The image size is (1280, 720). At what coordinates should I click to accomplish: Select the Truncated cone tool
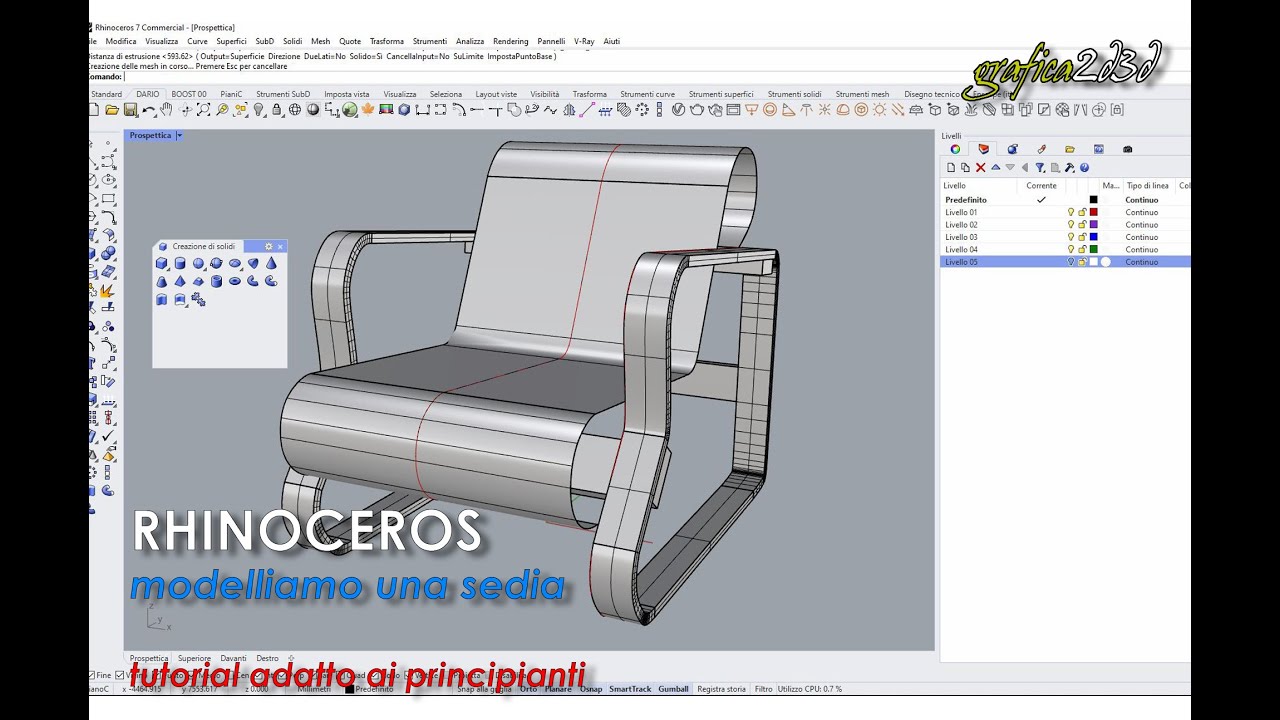point(162,281)
